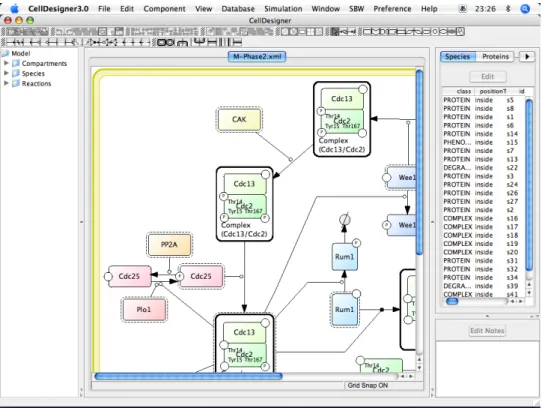Screen dimensions: 542x408
Task: Select the upper Rum1 node with phosphate
Action: click(345, 257)
